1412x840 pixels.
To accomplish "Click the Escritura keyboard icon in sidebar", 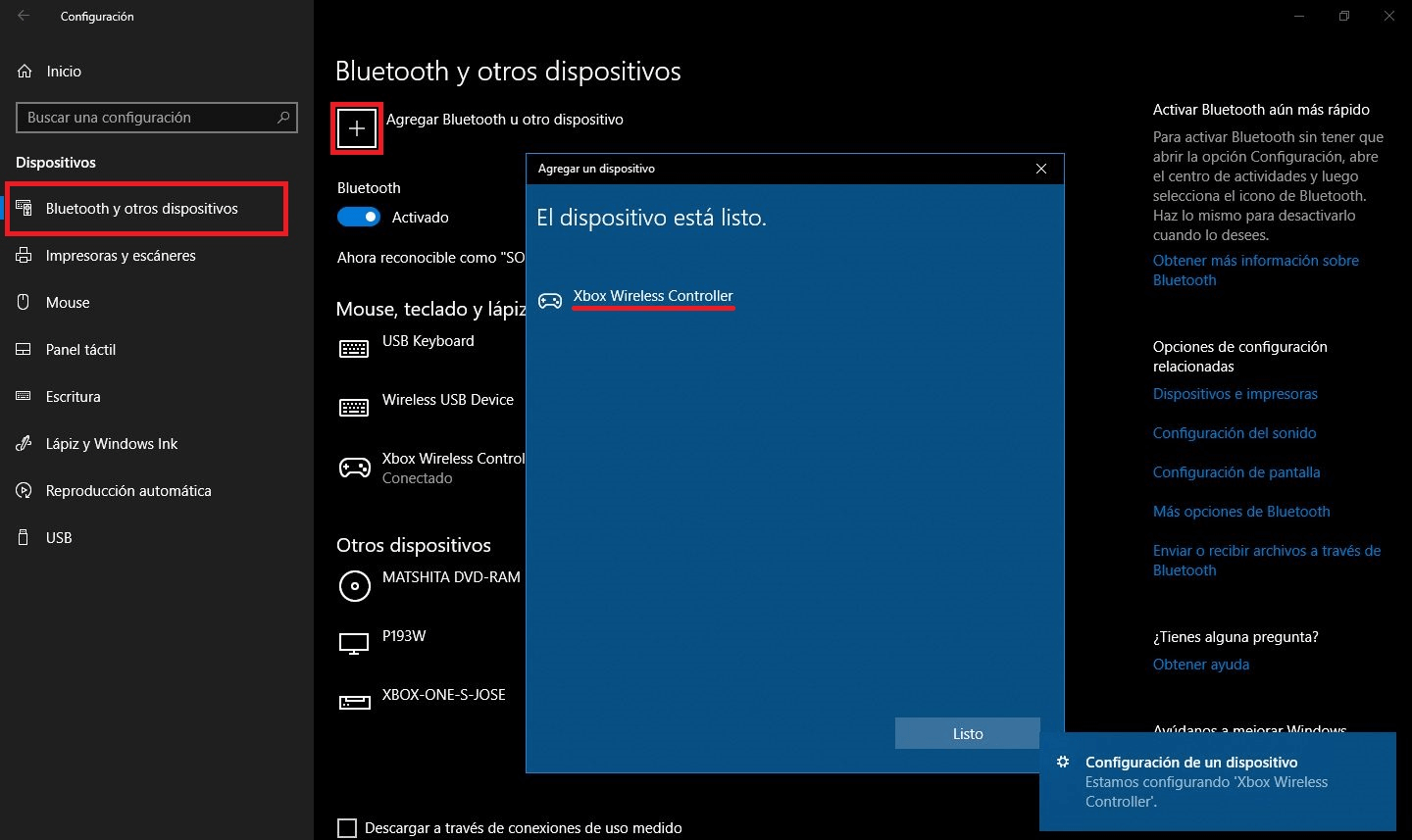I will click(x=25, y=397).
